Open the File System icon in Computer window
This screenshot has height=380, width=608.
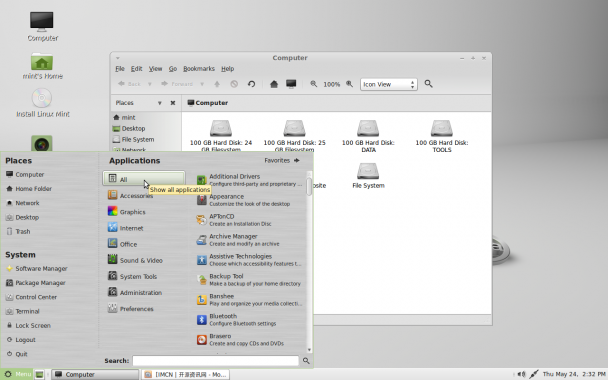pyautogui.click(x=368, y=176)
